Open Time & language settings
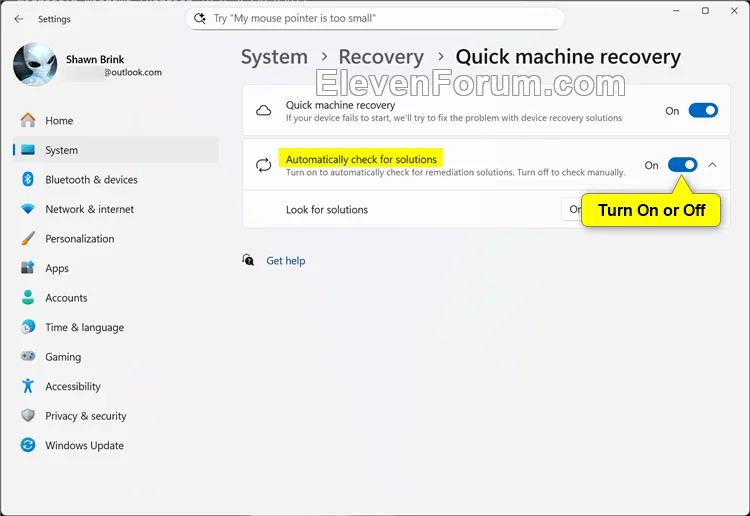750x516 pixels. tap(116, 327)
